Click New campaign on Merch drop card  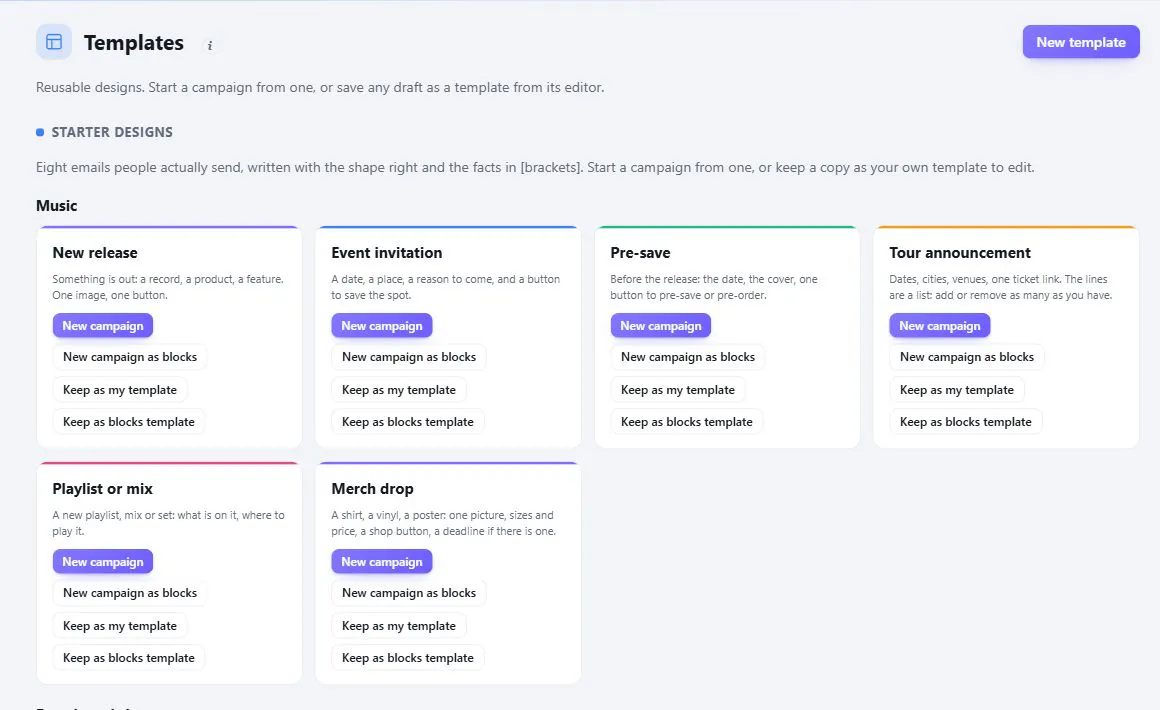[382, 561]
